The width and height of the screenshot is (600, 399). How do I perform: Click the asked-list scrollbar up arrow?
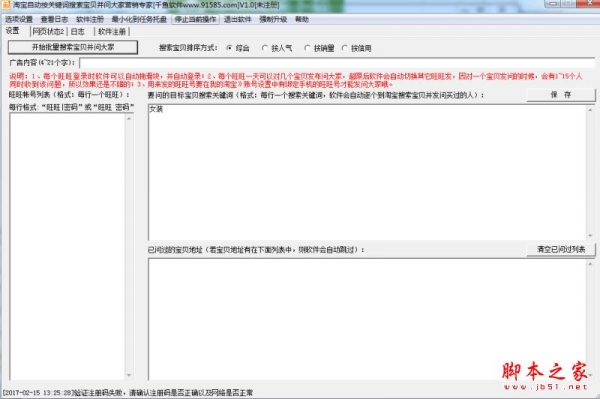[590, 264]
